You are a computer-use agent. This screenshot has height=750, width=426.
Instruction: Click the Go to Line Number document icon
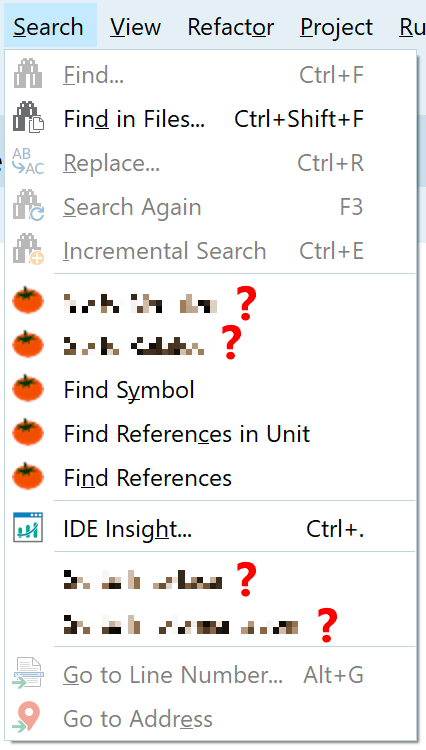(x=28, y=673)
